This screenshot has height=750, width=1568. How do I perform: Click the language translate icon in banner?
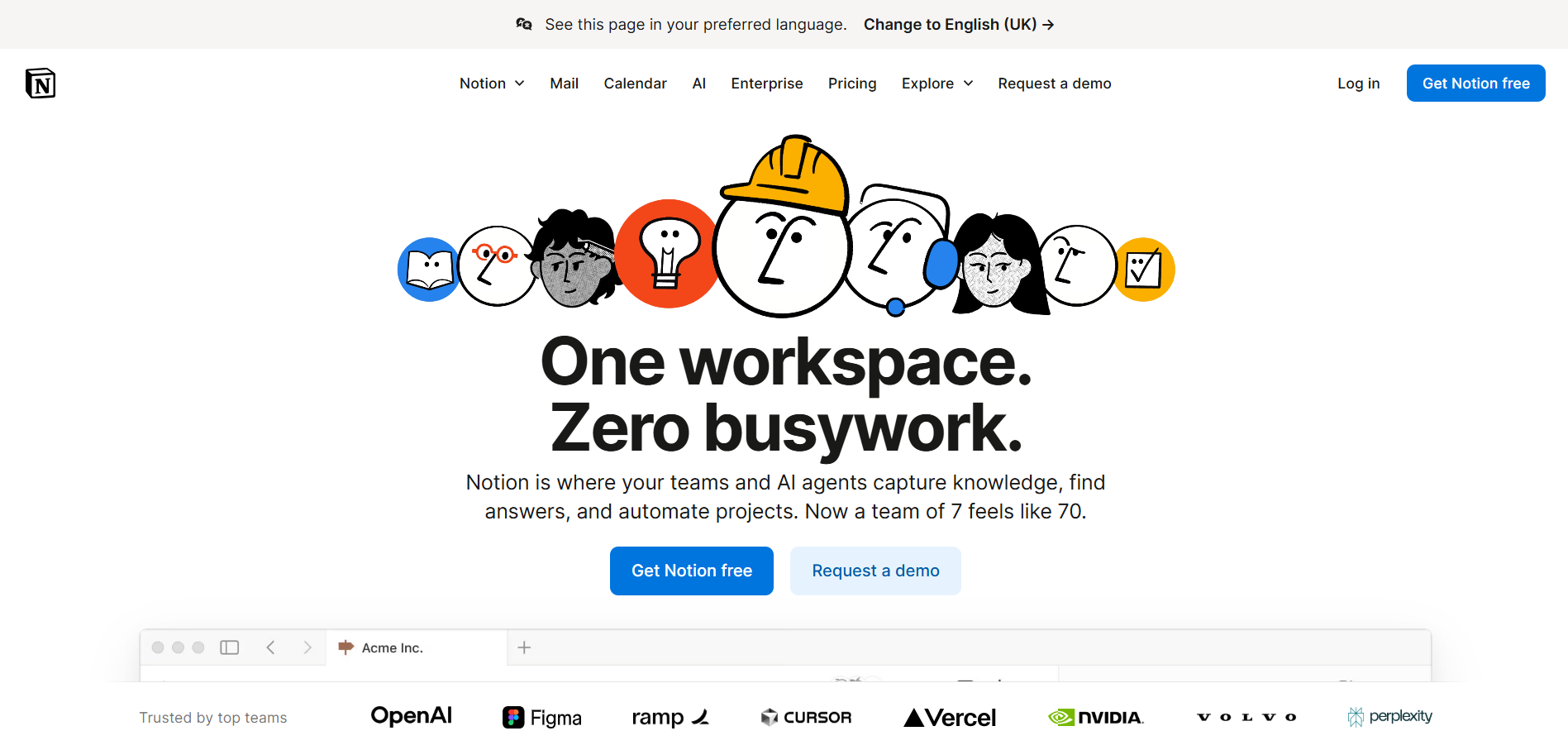click(x=524, y=24)
